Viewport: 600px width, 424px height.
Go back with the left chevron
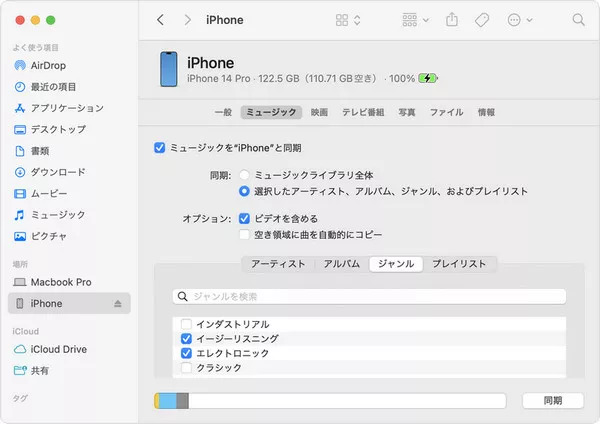click(x=160, y=20)
